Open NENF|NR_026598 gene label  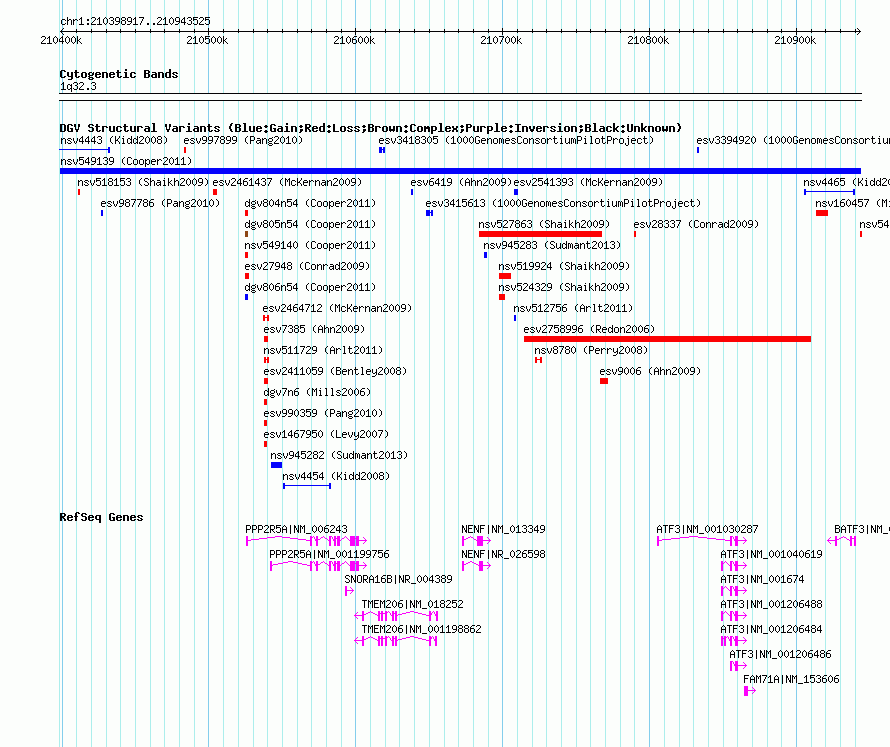[503, 554]
